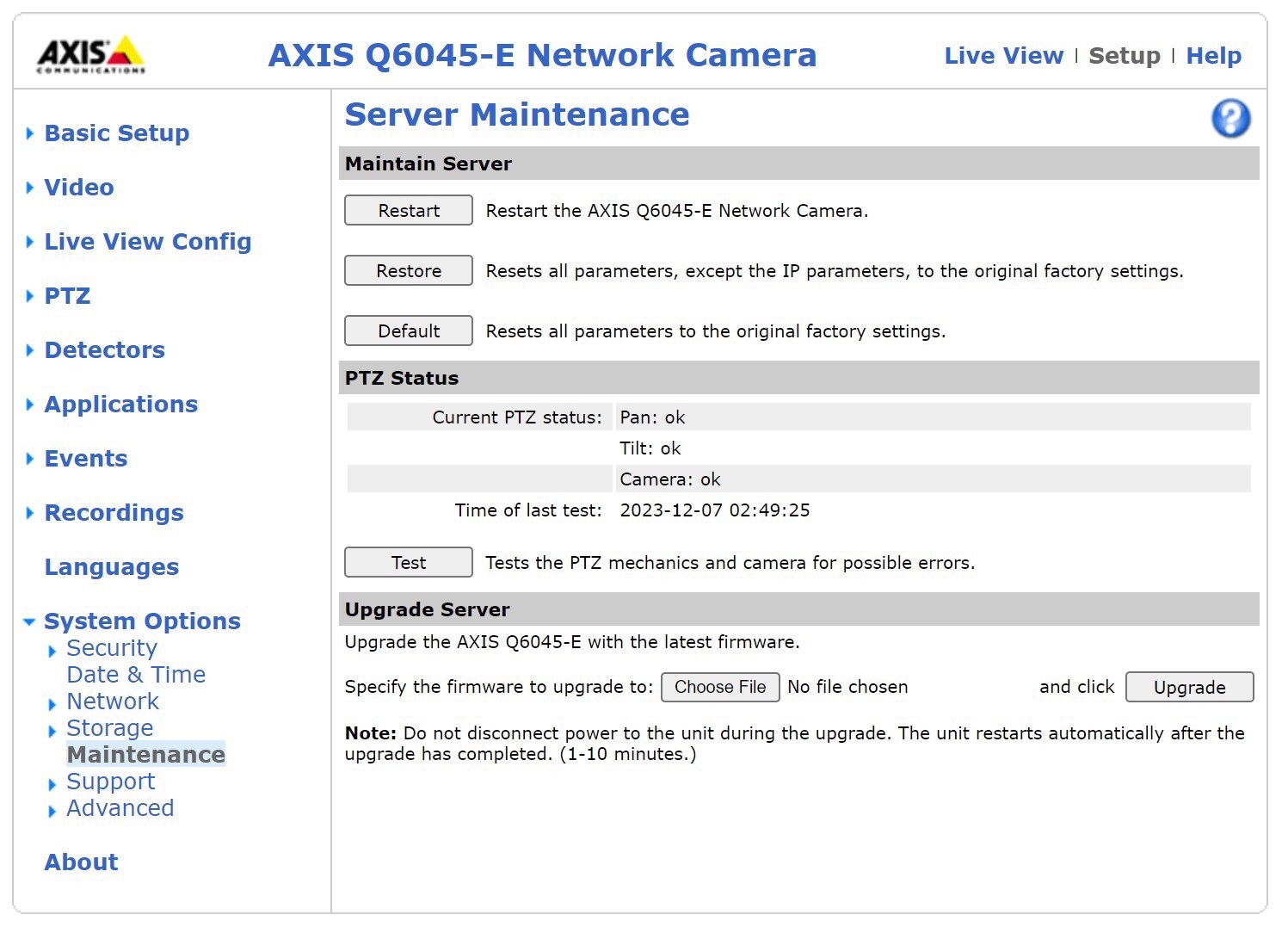Expand the Network submenu arrow
This screenshot has height=927, width=1288.
coord(52,704)
